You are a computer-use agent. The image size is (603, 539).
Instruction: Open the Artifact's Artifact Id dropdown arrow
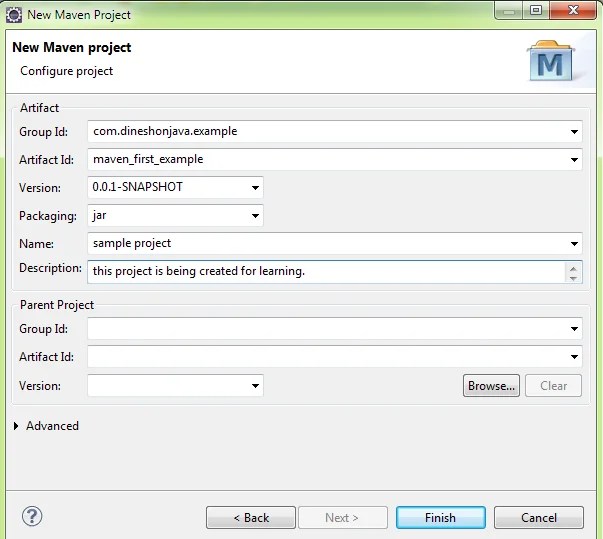tap(574, 160)
